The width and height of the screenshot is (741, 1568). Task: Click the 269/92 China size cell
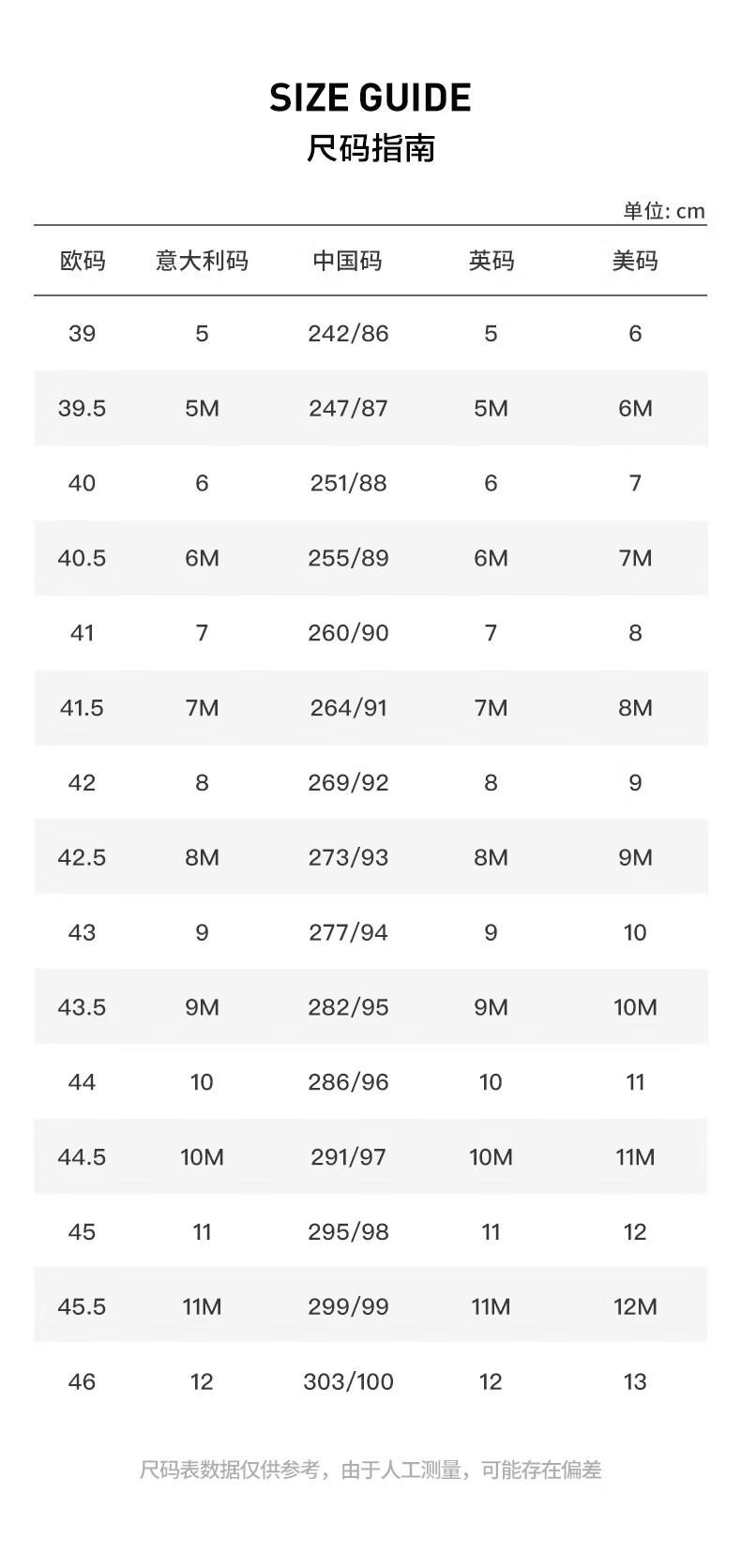[348, 783]
